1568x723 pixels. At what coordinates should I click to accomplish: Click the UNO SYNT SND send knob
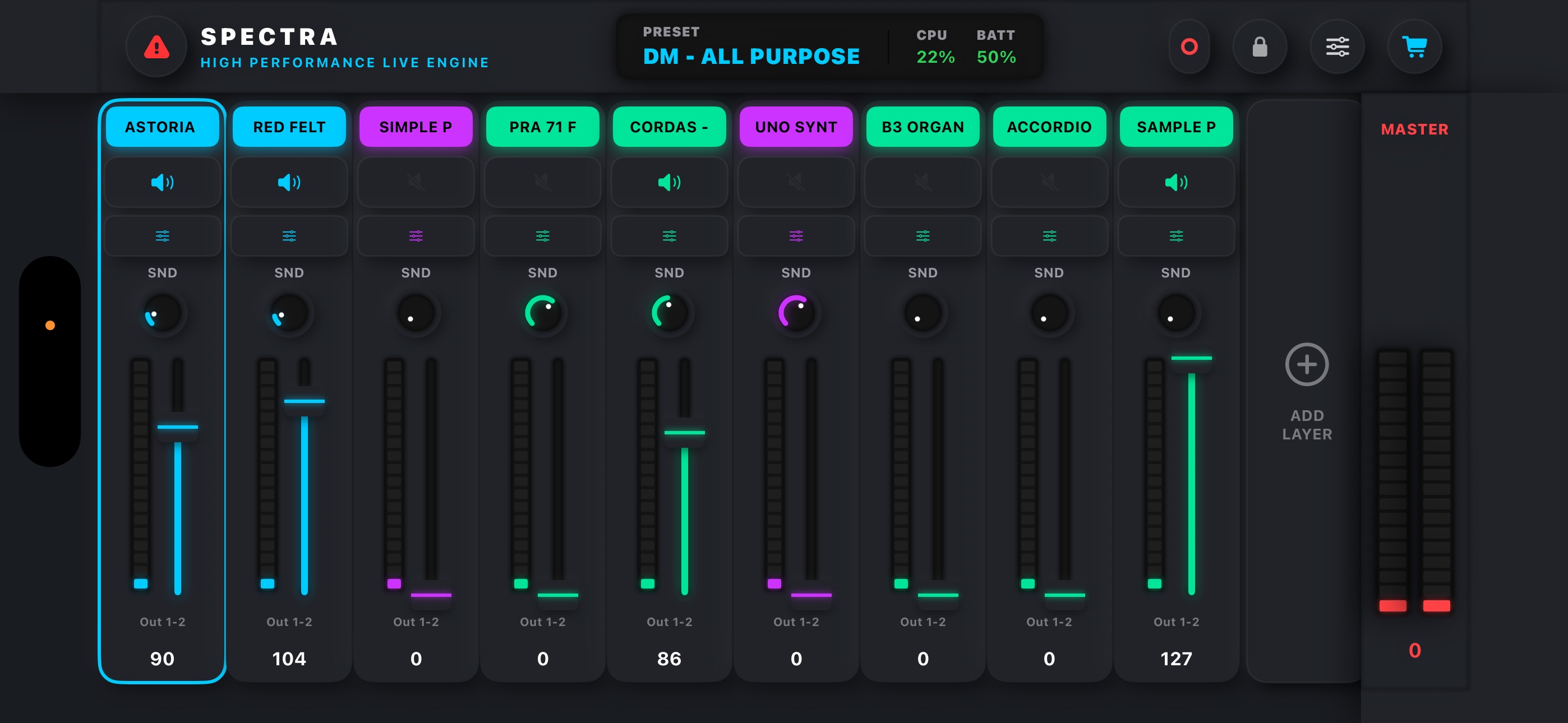(x=796, y=313)
